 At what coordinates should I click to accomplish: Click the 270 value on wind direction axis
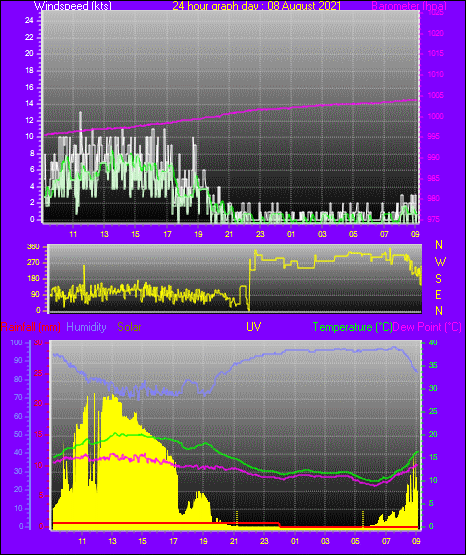tap(34, 263)
